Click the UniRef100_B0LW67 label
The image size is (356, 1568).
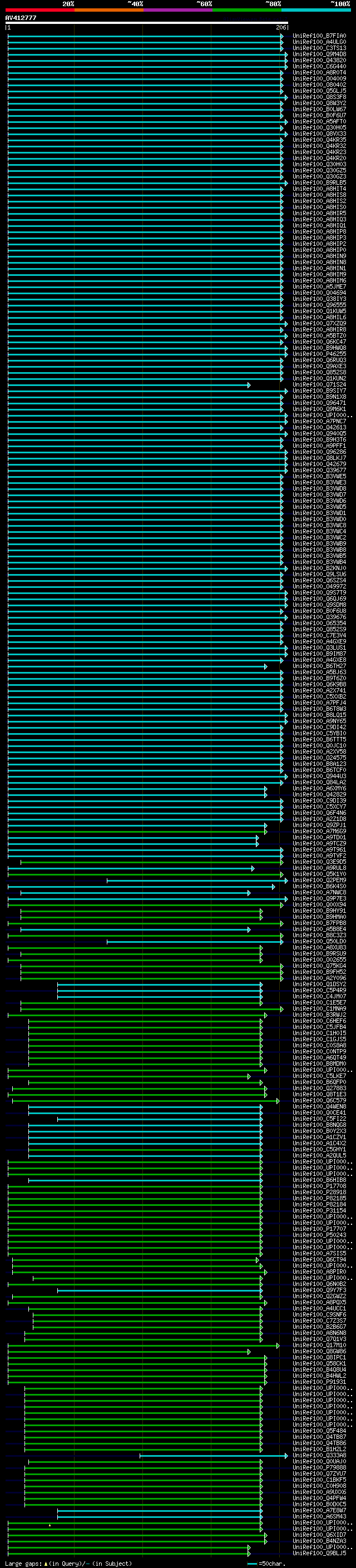[319, 109]
